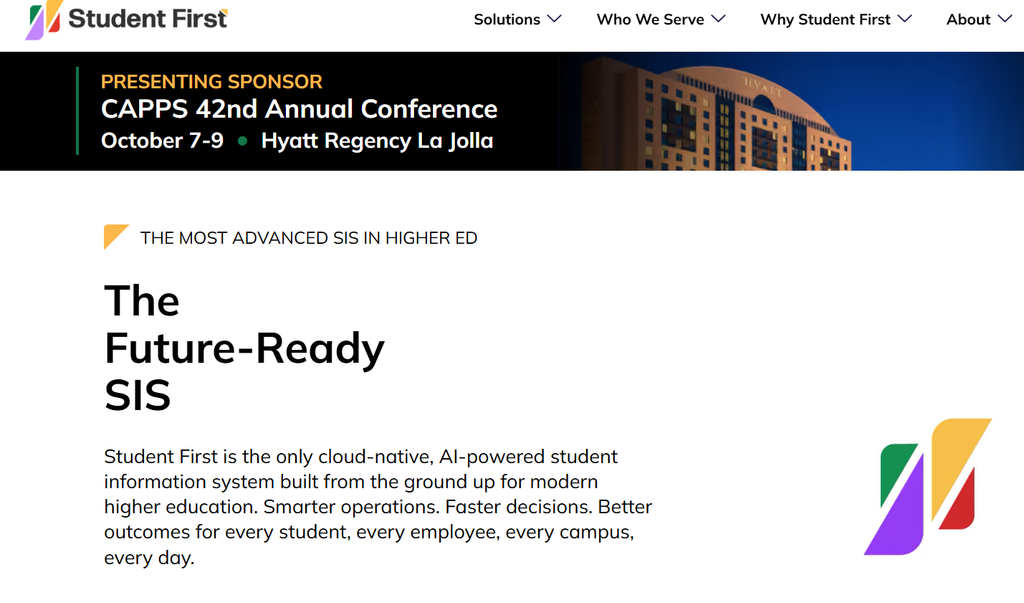Click the green vertical bar in banner

77,111
